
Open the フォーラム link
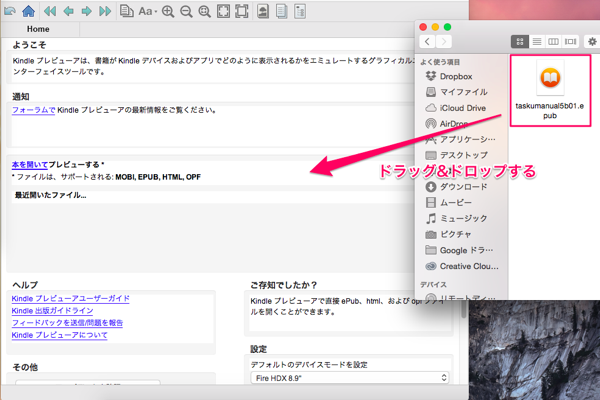point(28,110)
